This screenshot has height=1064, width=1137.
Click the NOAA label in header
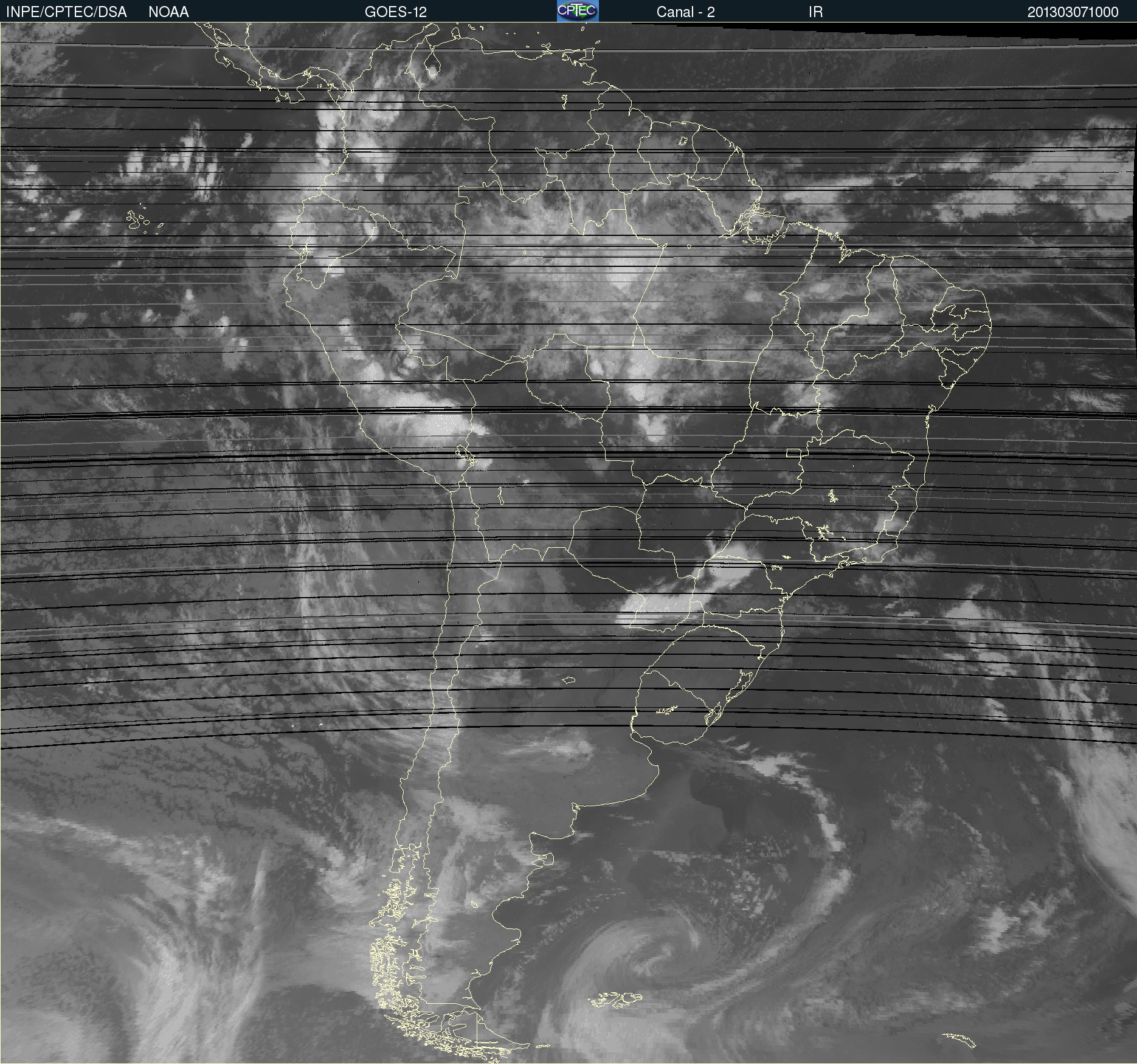168,12
